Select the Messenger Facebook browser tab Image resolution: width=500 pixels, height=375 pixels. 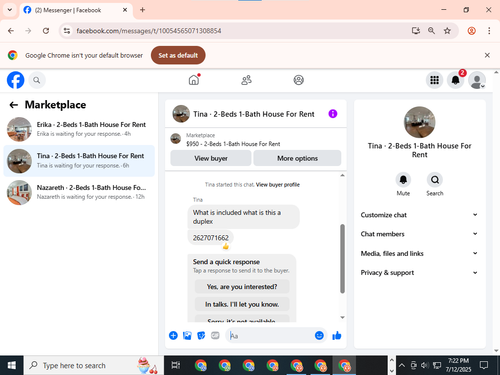[x=76, y=10]
